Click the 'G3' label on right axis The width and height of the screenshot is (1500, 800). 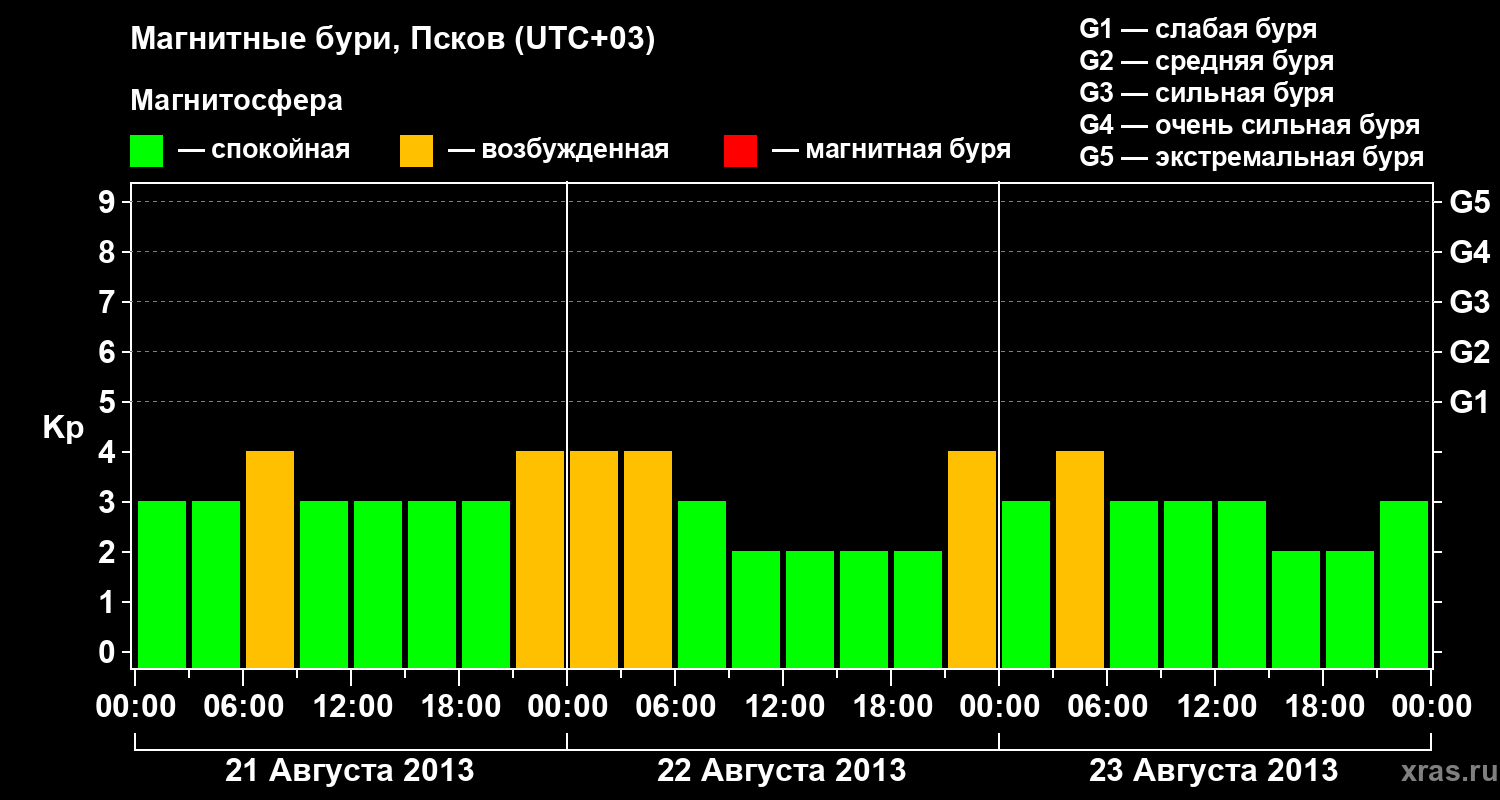[x=1469, y=302]
